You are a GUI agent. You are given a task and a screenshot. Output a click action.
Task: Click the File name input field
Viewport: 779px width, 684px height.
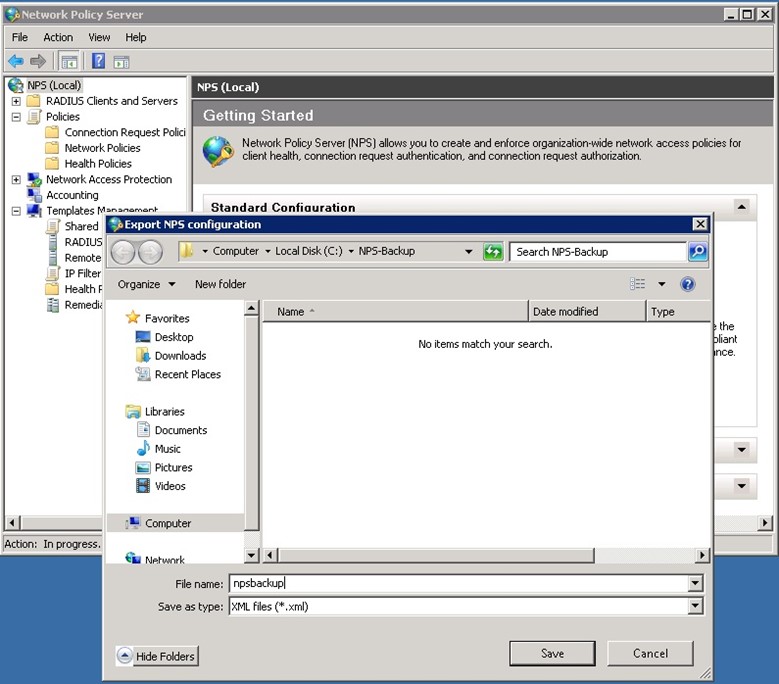pyautogui.click(x=458, y=583)
